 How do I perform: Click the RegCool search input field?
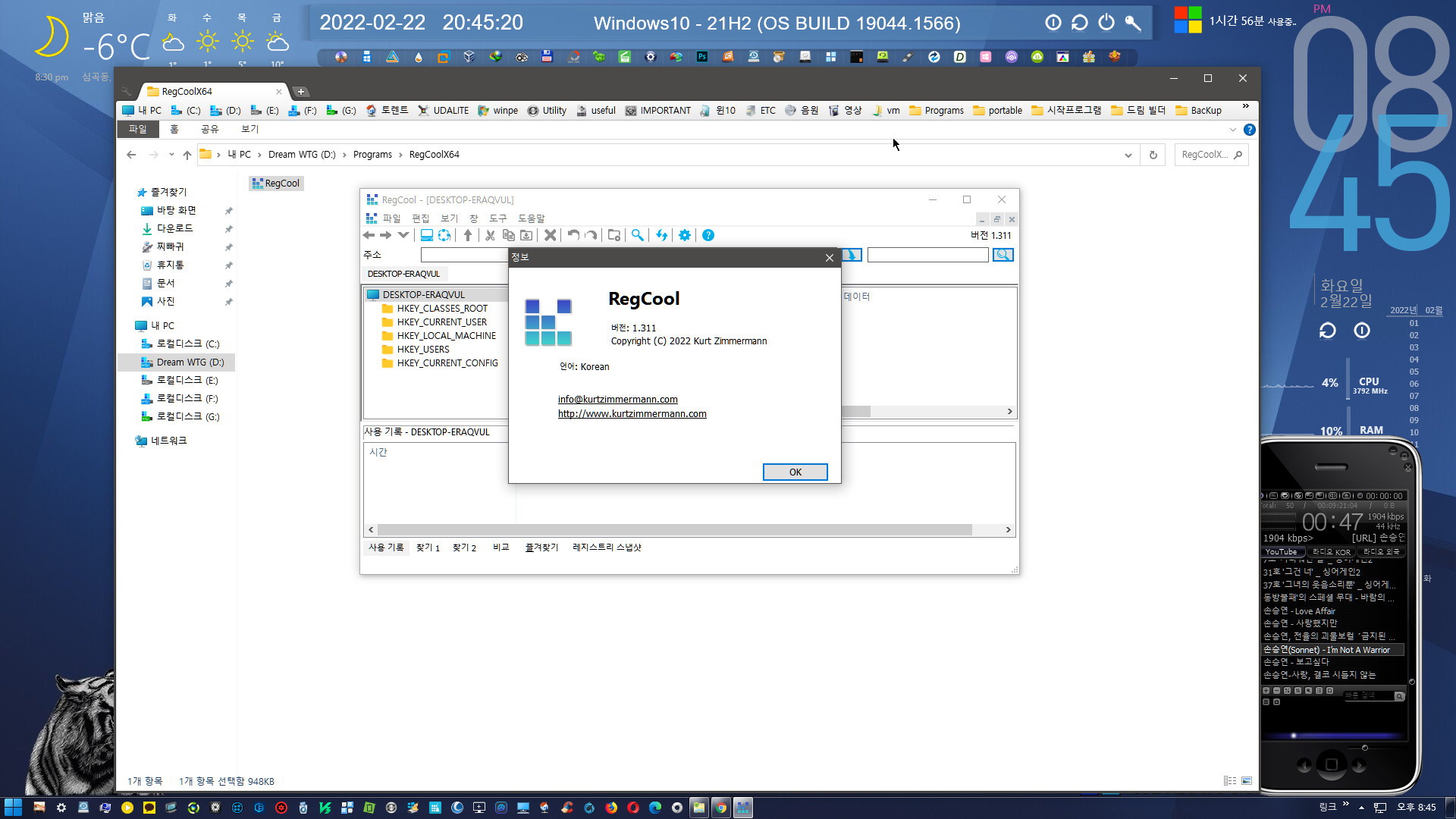coord(927,255)
